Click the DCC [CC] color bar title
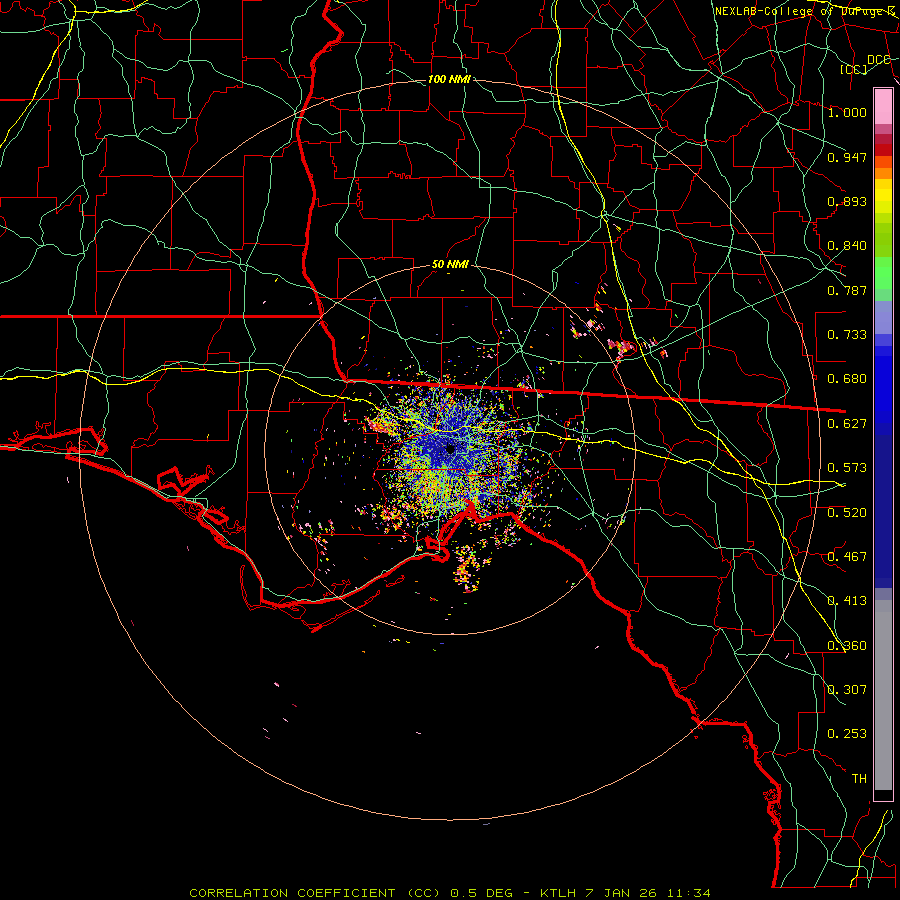This screenshot has width=900, height=900. click(865, 64)
